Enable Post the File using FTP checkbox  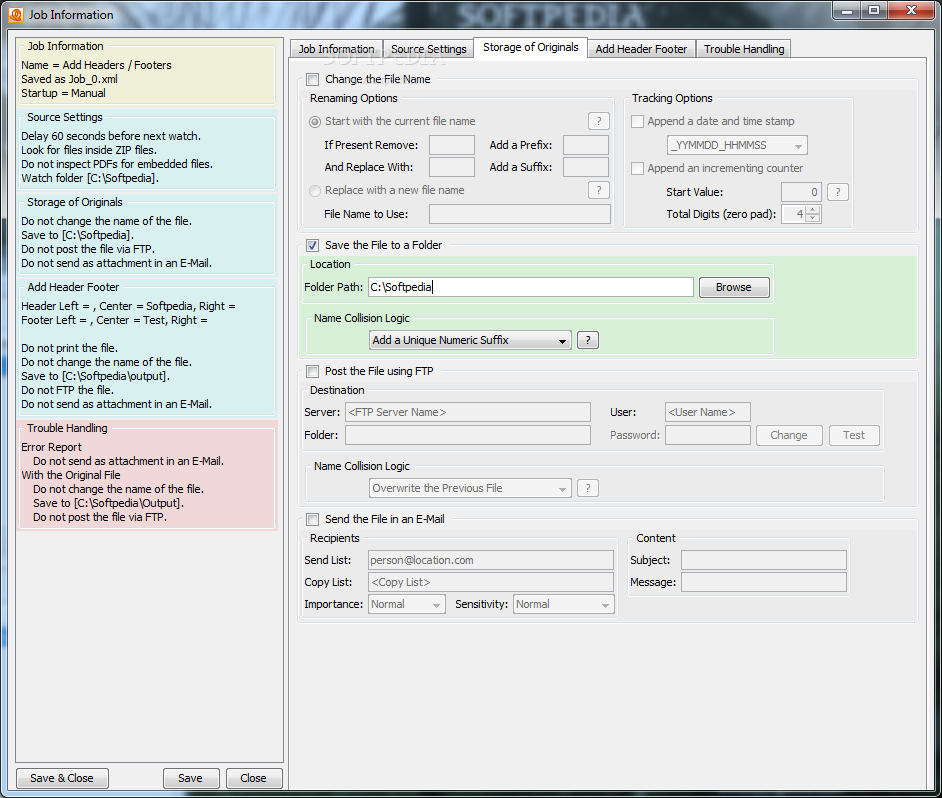pyautogui.click(x=312, y=371)
